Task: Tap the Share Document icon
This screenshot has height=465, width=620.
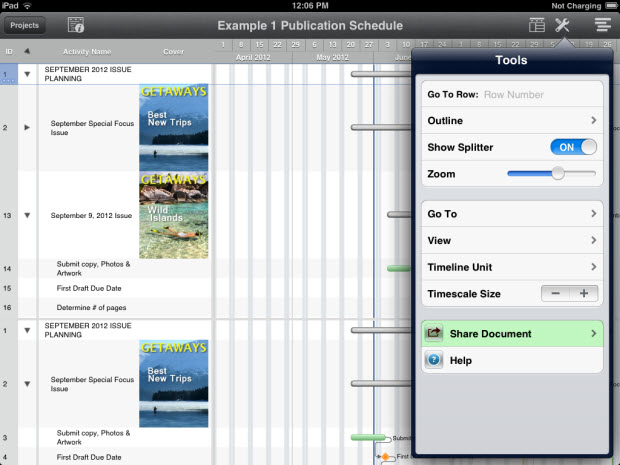Action: [x=434, y=334]
